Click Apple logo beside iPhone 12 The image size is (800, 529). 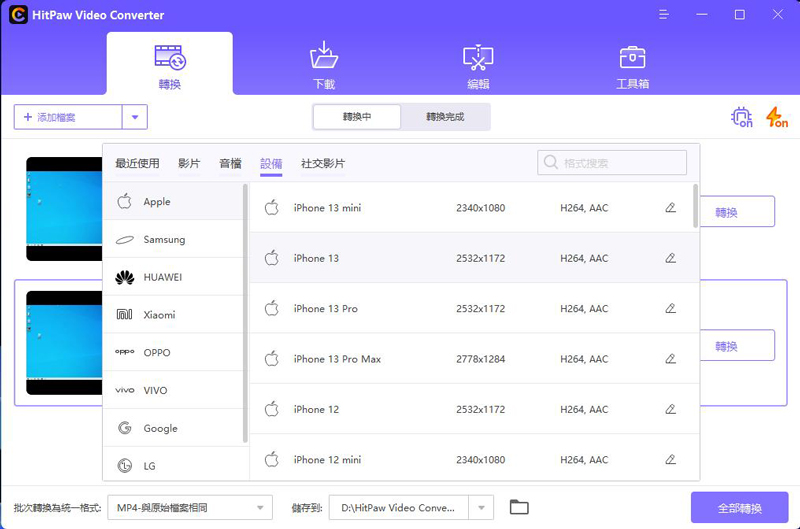point(272,409)
